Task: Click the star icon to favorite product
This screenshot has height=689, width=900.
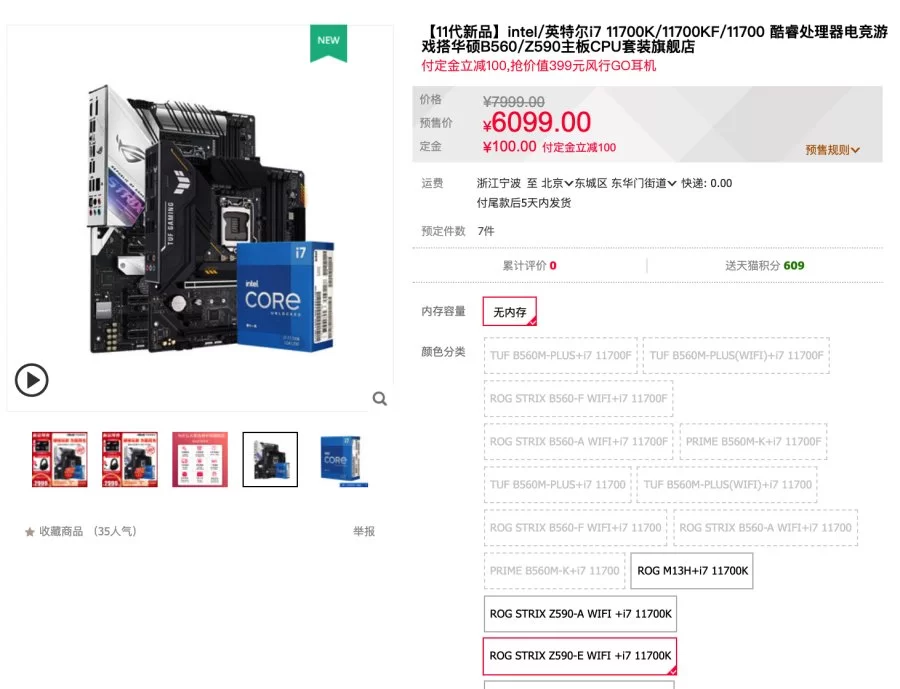Action: pos(30,532)
